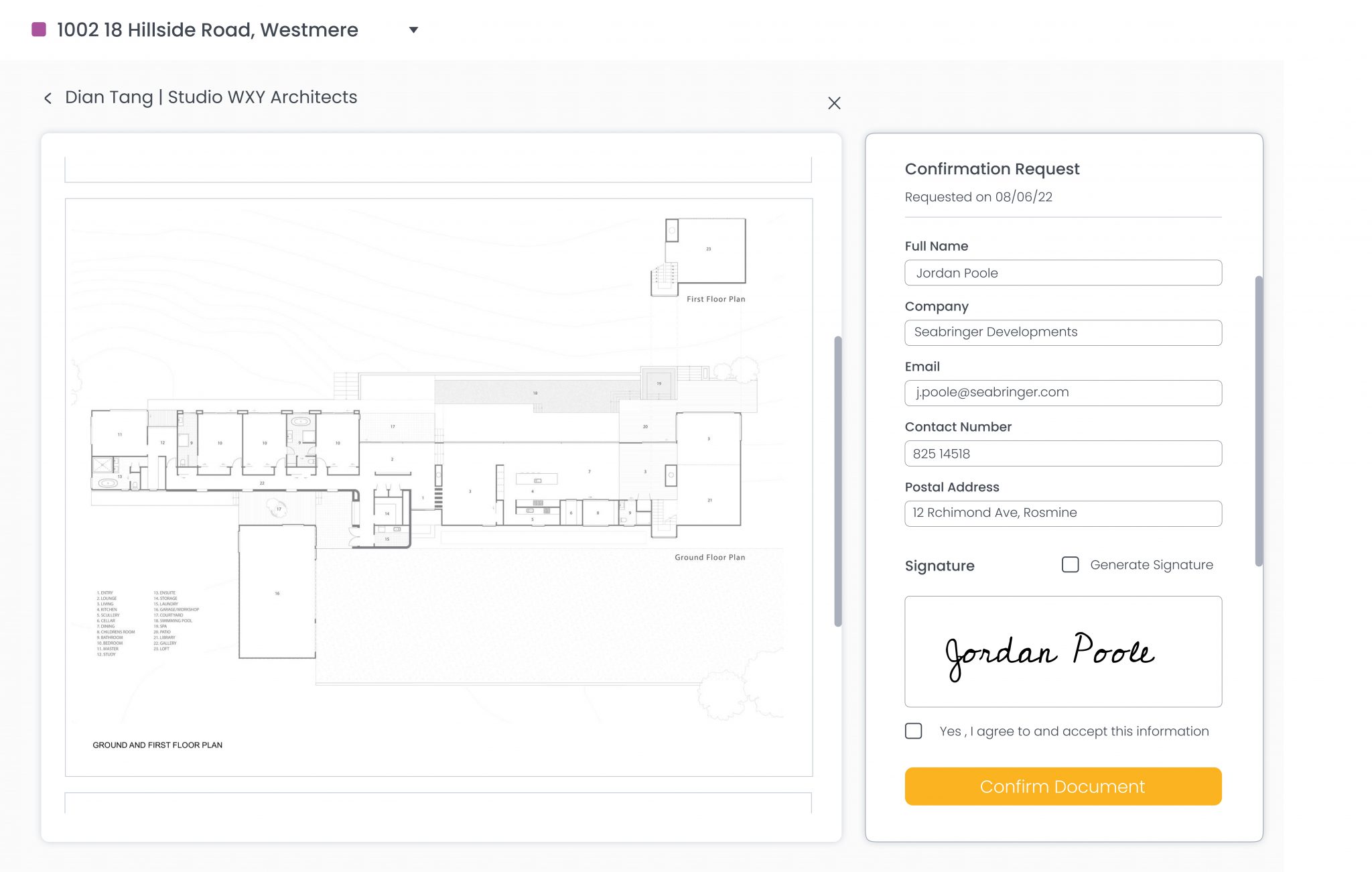This screenshot has height=872, width=1372.
Task: Click the Dian Tang Studio WXY Architects title
Action: click(x=211, y=97)
